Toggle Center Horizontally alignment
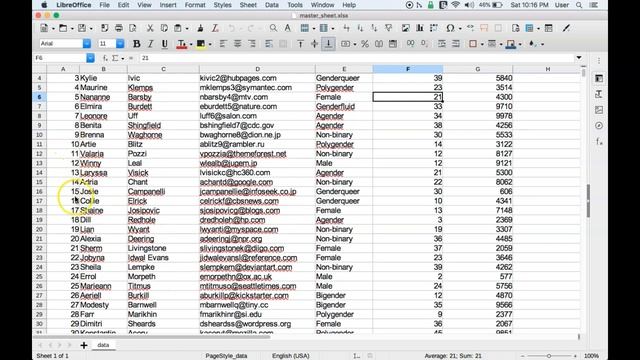The height and width of the screenshot is (360, 640). pyautogui.click(x=238, y=44)
